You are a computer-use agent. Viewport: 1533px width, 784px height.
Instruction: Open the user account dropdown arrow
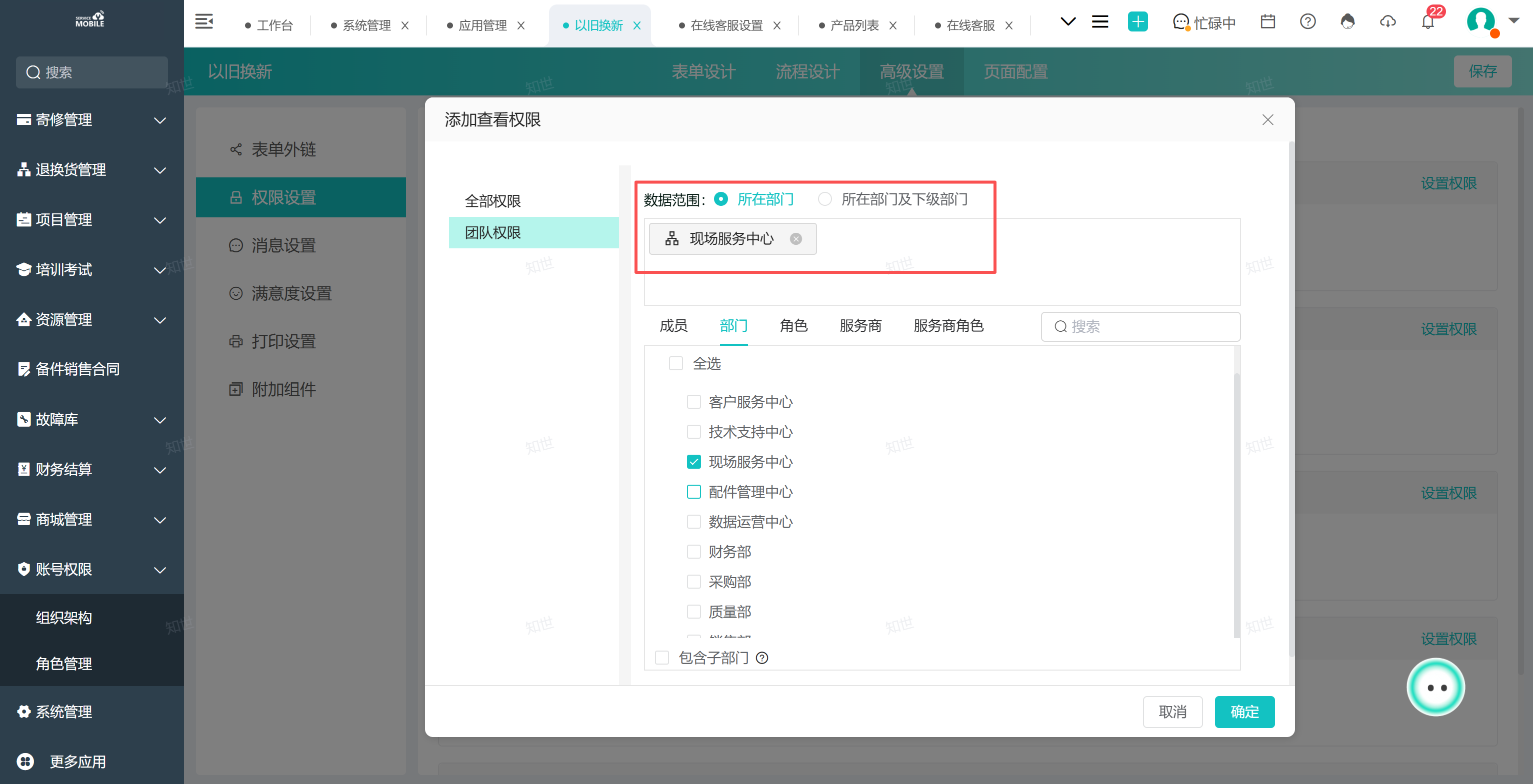pos(1514,21)
